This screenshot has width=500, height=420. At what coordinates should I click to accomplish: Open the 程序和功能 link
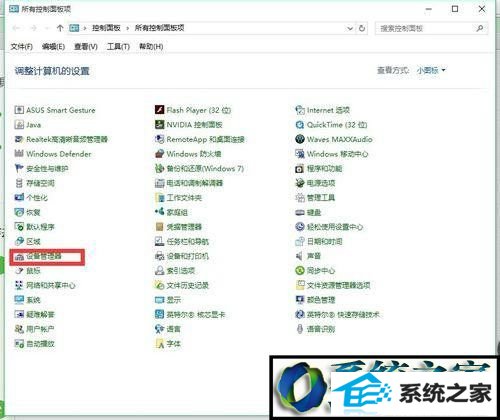click(x=324, y=169)
